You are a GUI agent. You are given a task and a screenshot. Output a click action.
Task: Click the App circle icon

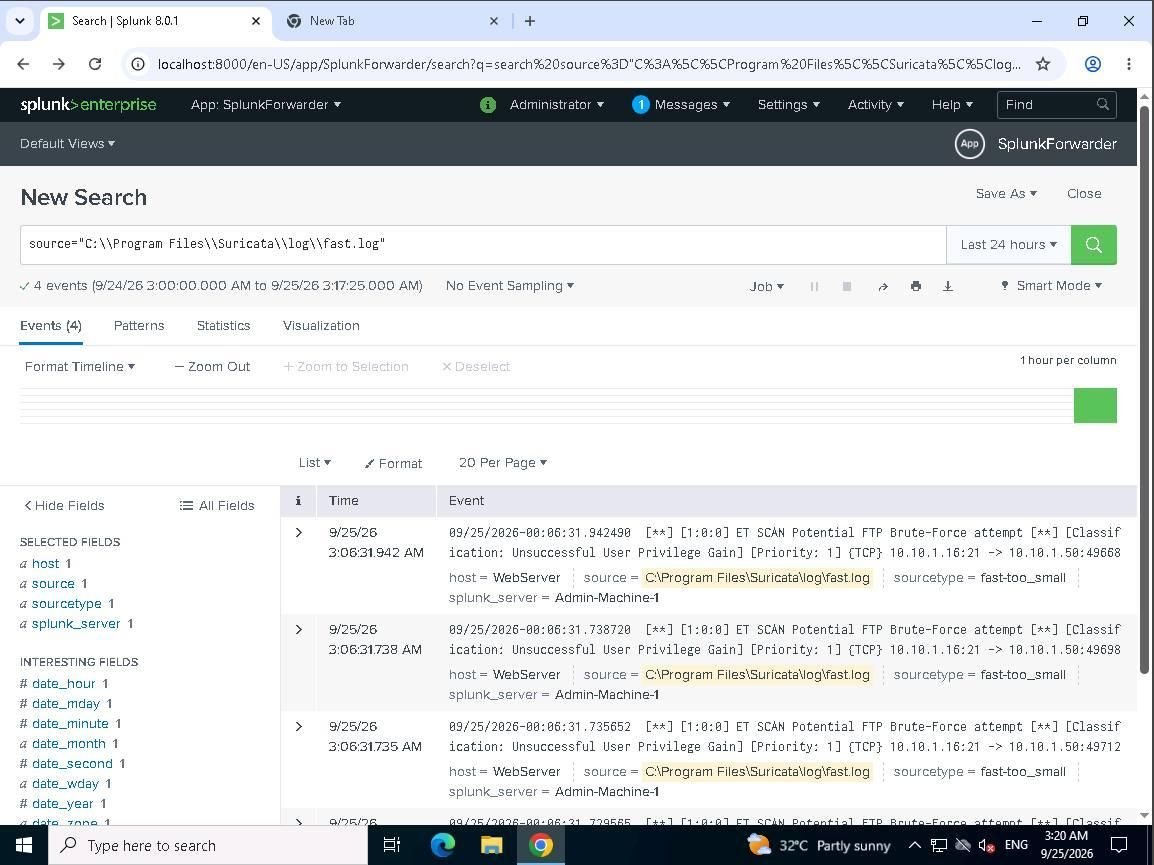pyautogui.click(x=969, y=144)
